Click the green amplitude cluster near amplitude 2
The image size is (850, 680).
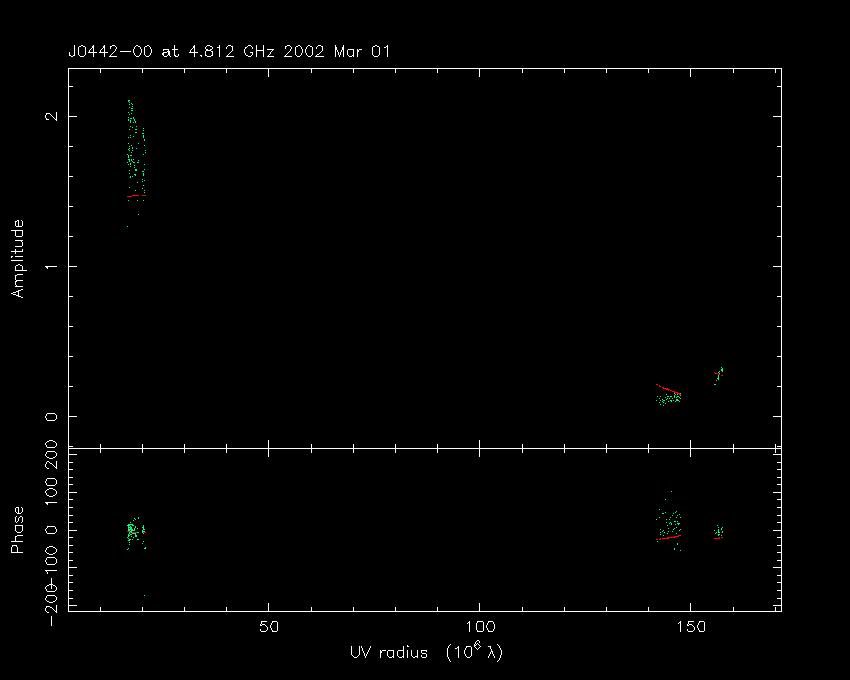(136, 157)
